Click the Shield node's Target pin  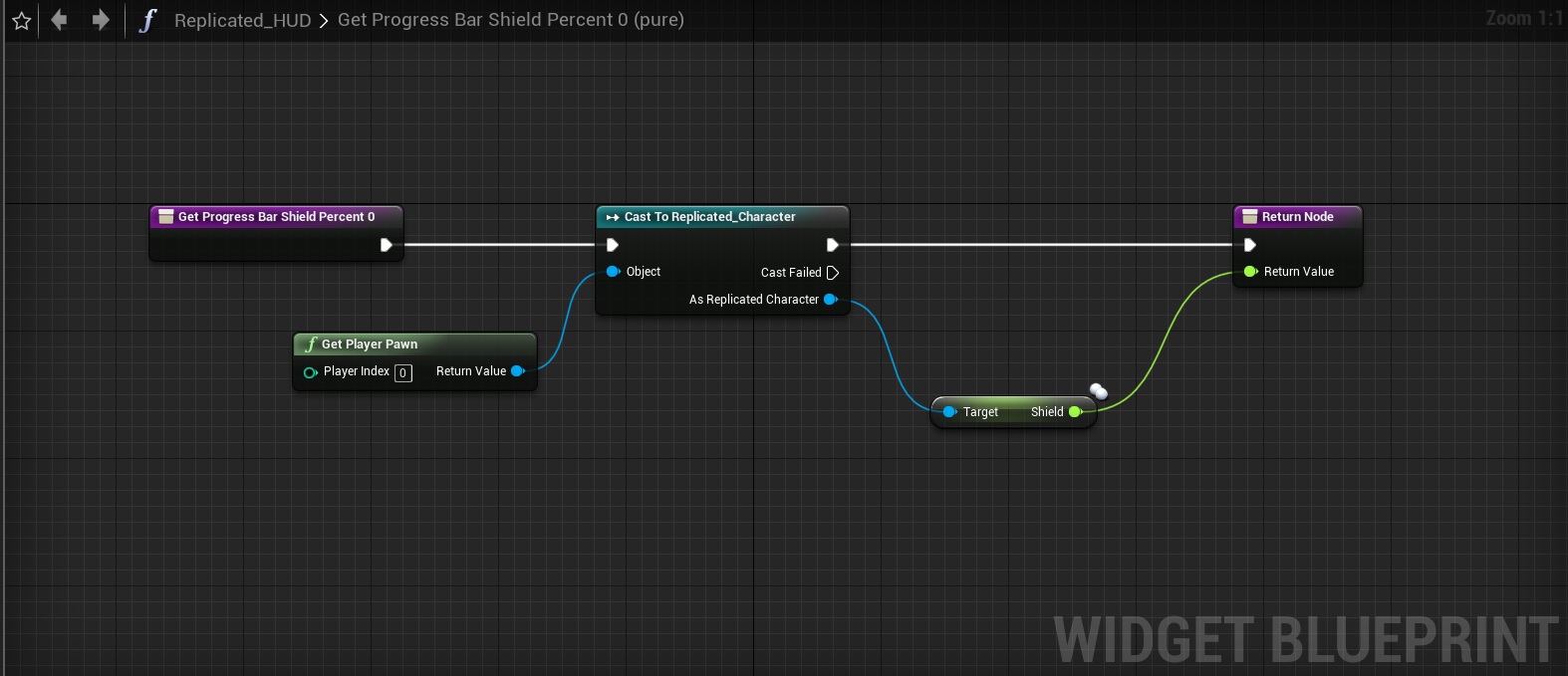pyautogui.click(x=949, y=412)
